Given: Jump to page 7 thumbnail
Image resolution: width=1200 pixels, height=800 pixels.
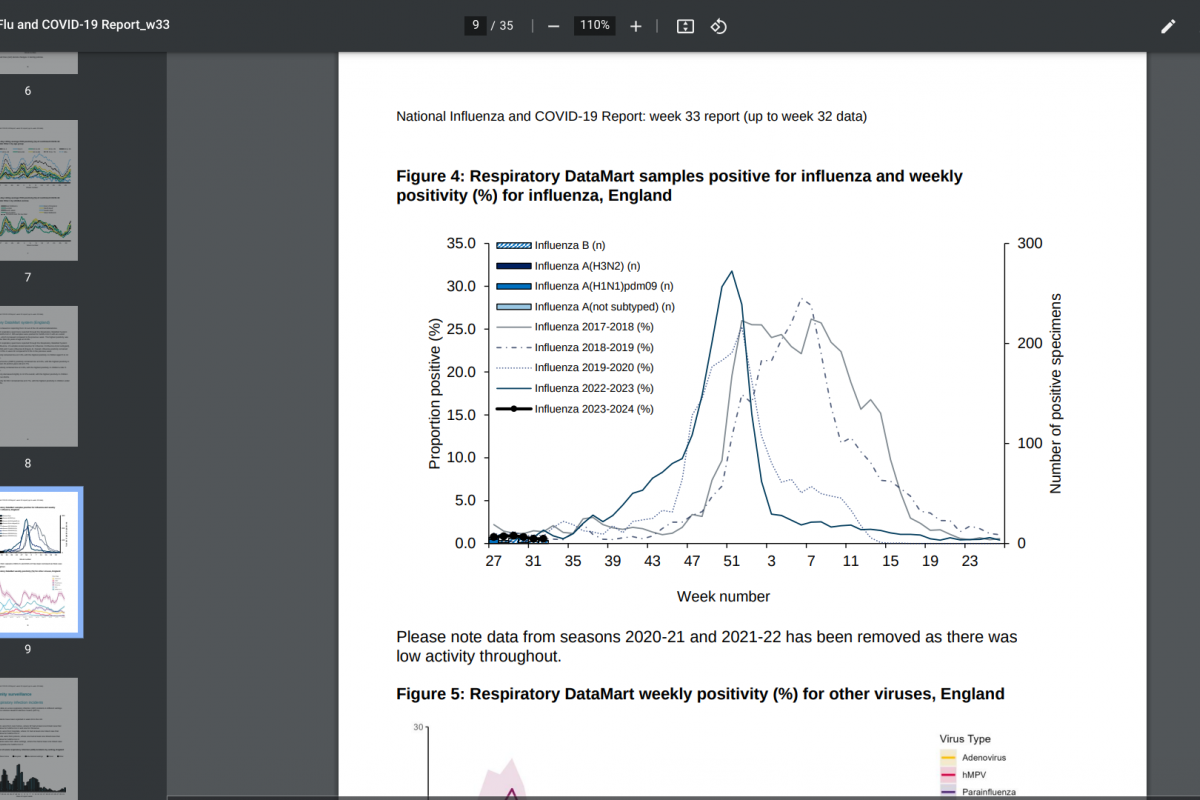Looking at the screenshot, I should coord(40,190).
